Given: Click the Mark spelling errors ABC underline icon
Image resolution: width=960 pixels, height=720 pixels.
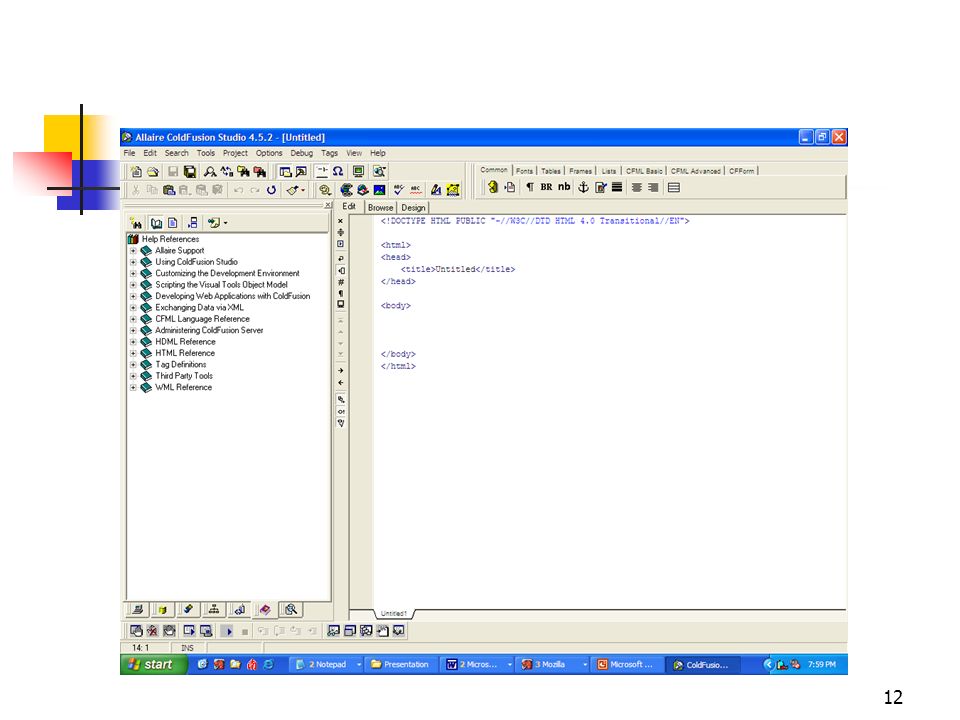Looking at the screenshot, I should (x=416, y=190).
